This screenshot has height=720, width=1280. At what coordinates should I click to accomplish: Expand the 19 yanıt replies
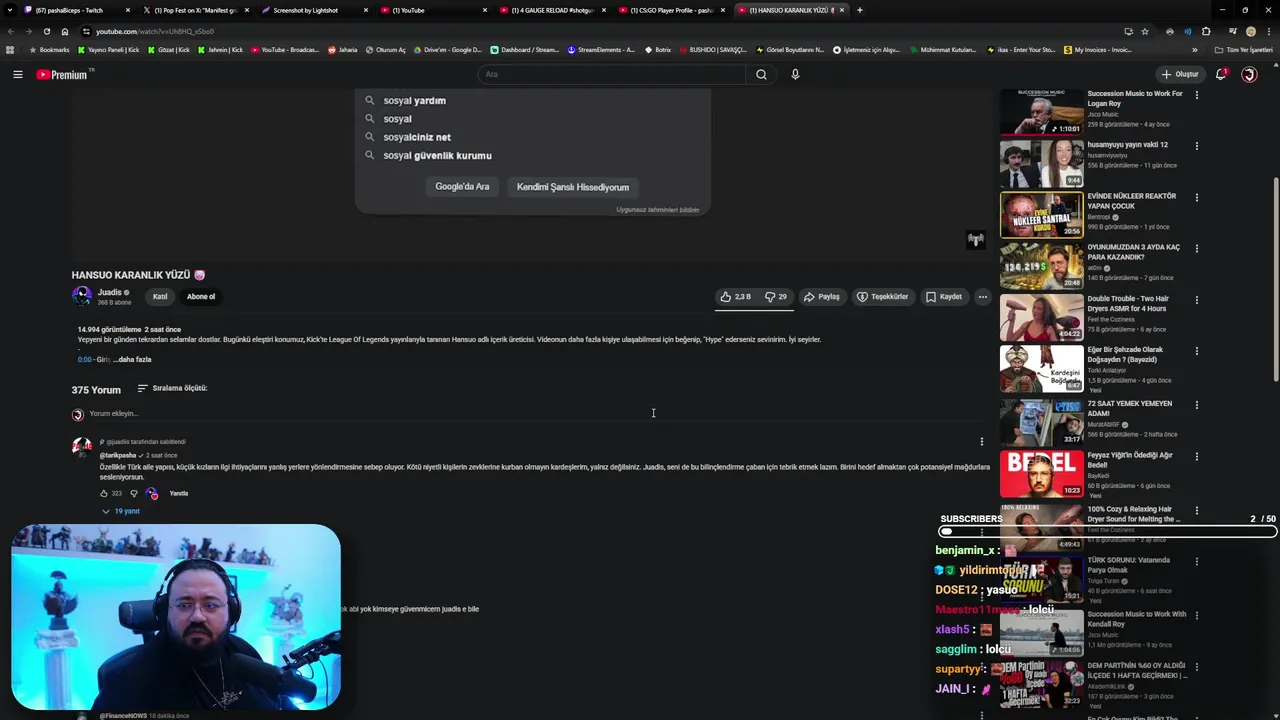pyautogui.click(x=120, y=511)
